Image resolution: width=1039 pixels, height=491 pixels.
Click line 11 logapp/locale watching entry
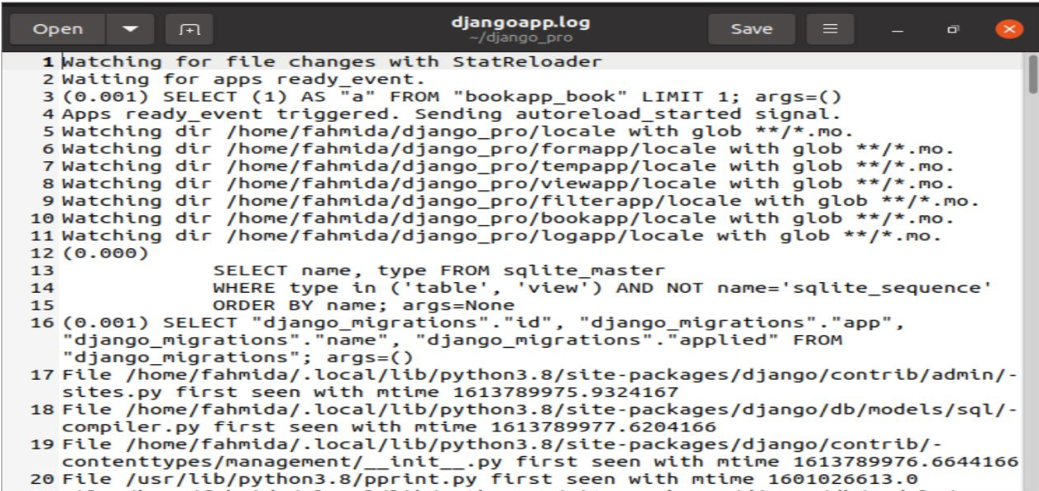[x=502, y=235]
